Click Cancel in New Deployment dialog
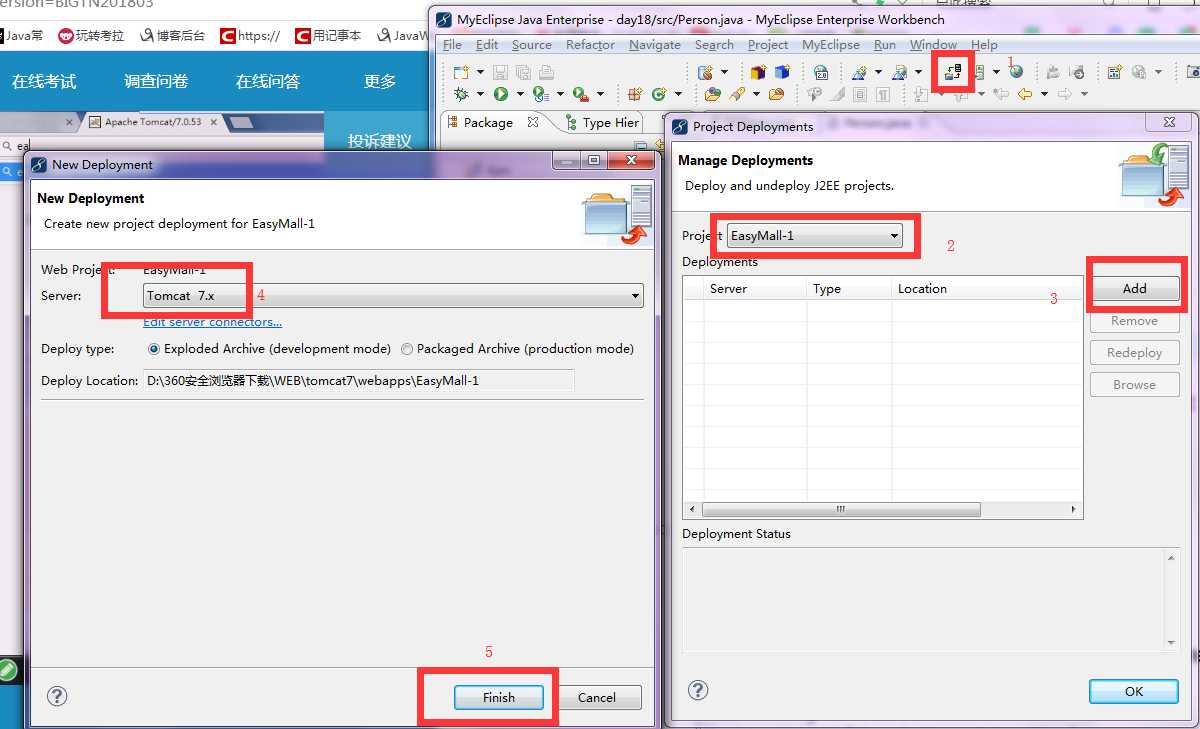Screen dimensions: 1200x729 596,697
